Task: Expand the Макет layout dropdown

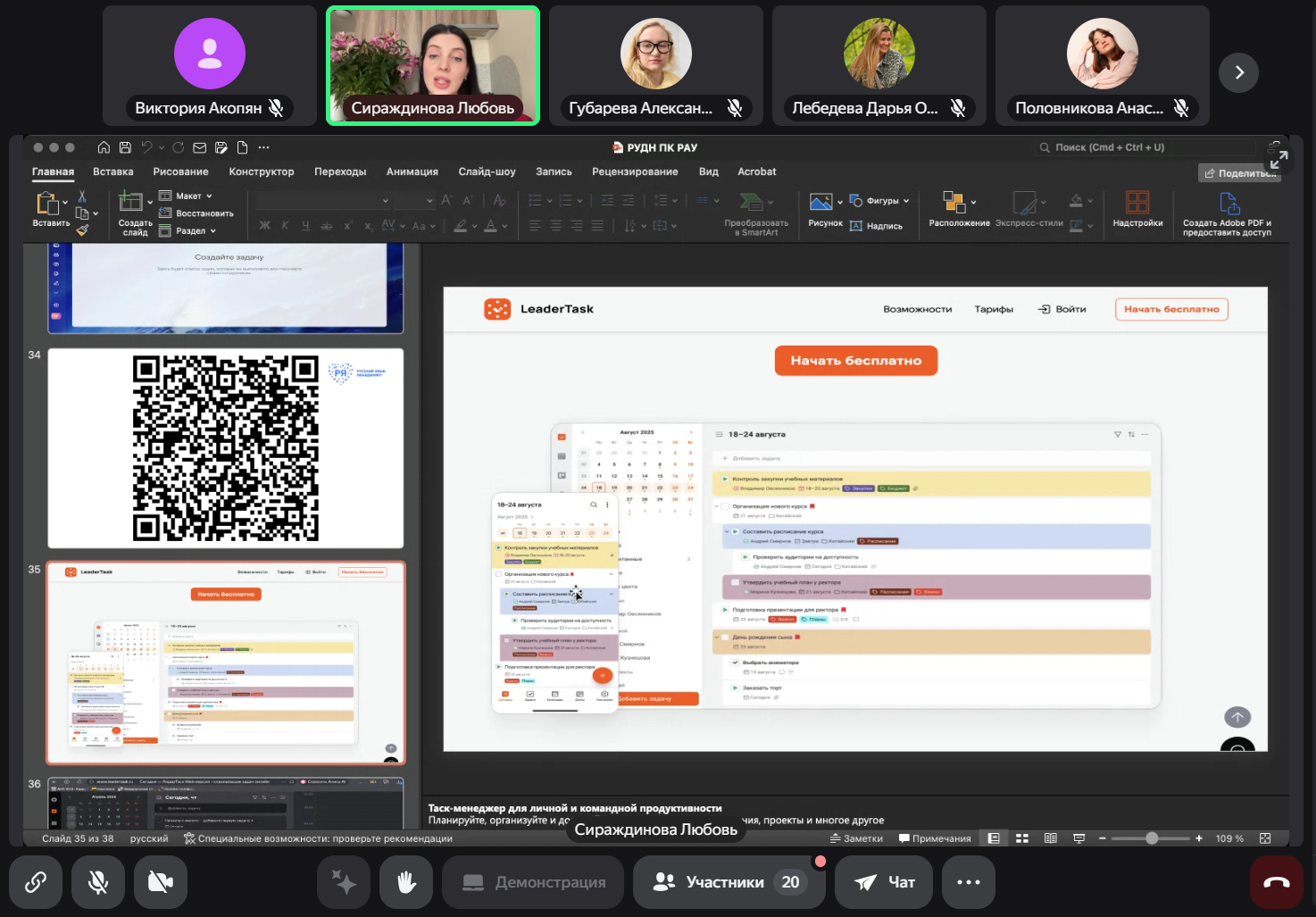Action: 187,196
